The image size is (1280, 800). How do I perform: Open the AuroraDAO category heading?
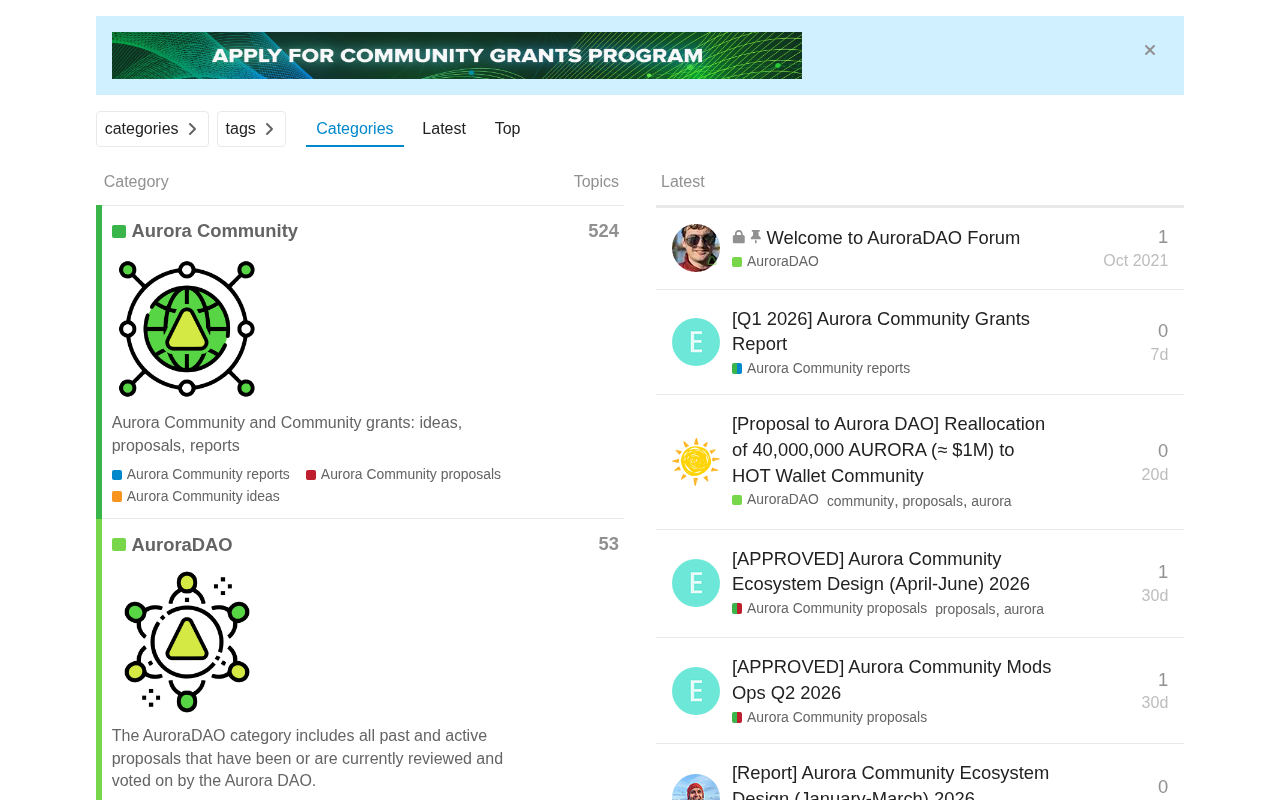pyautogui.click(x=182, y=545)
